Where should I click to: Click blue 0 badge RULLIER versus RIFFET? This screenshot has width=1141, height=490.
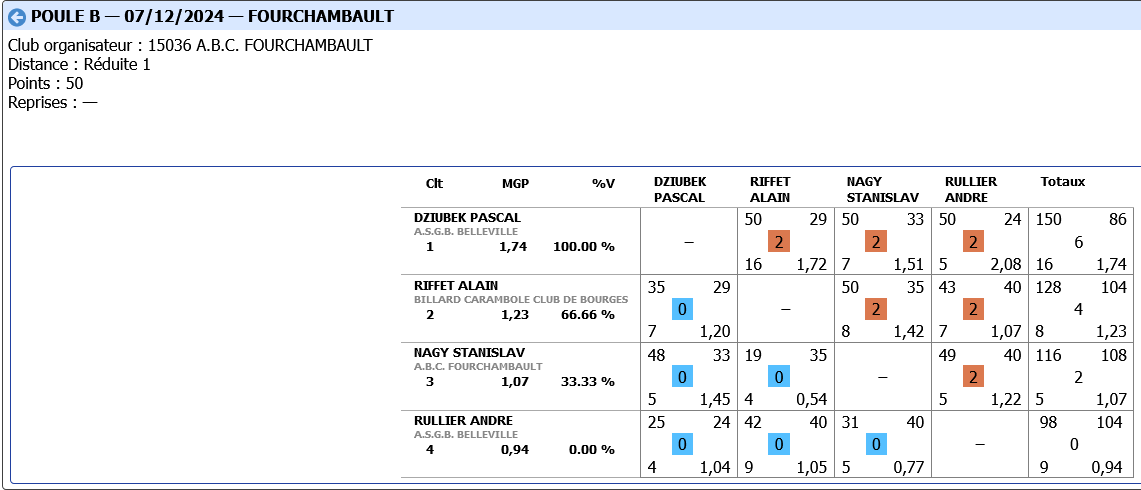(779, 444)
